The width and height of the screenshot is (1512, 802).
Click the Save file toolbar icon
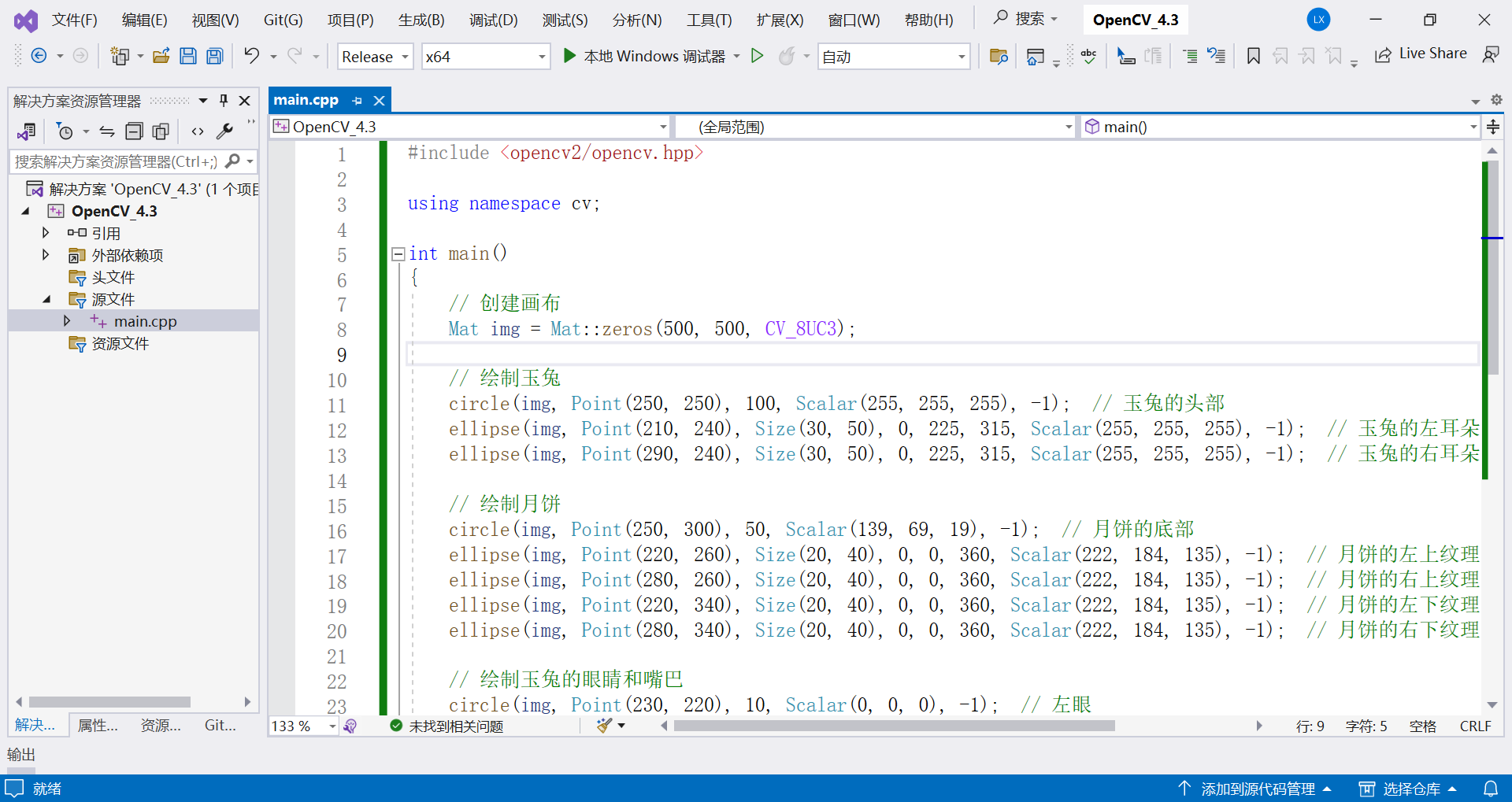[x=188, y=56]
